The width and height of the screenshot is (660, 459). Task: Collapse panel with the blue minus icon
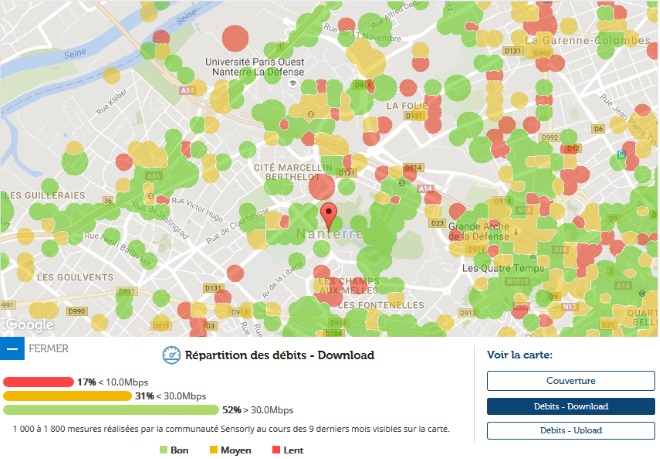[12, 349]
